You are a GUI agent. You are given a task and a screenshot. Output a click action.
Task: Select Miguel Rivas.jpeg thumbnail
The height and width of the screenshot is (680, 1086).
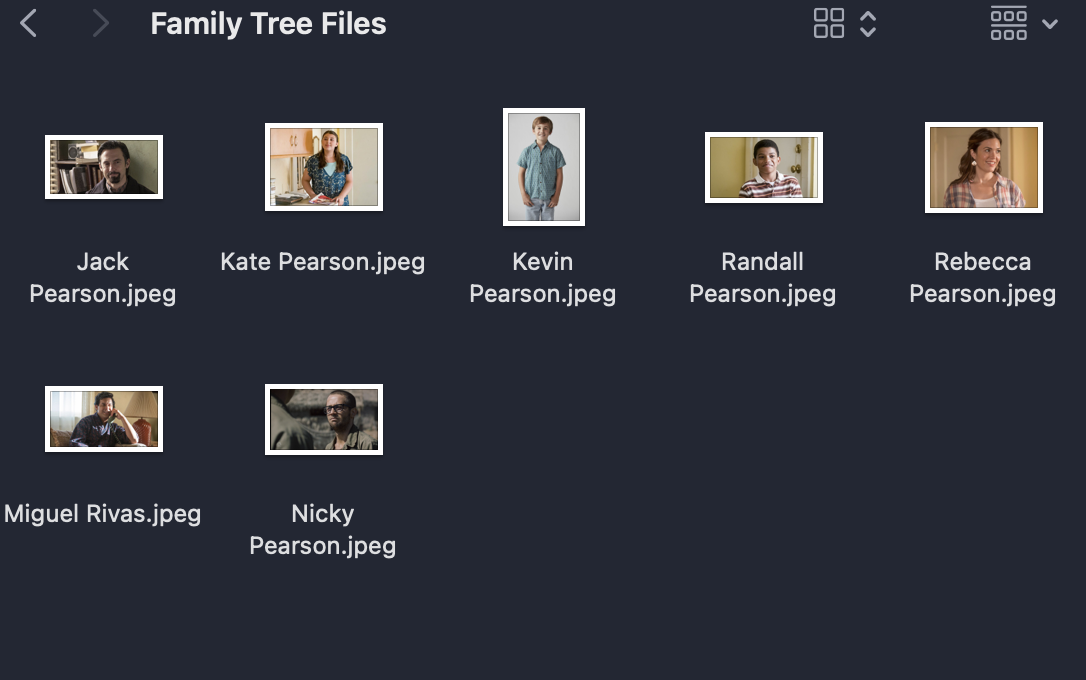coord(104,419)
